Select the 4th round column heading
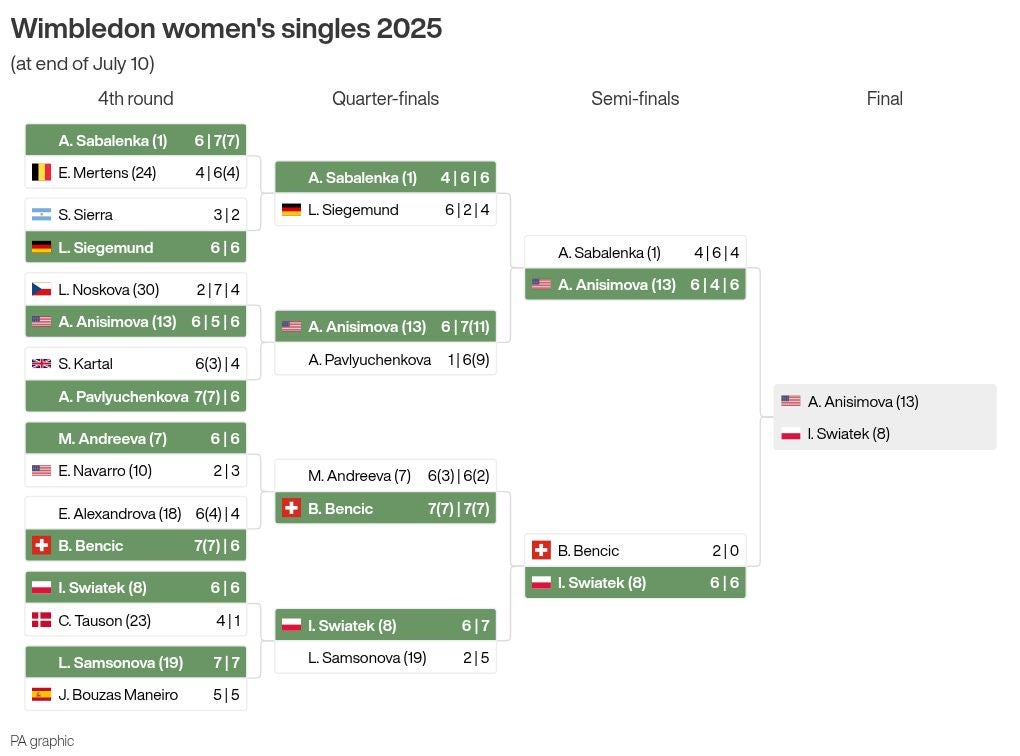1020x756 pixels. (x=135, y=99)
